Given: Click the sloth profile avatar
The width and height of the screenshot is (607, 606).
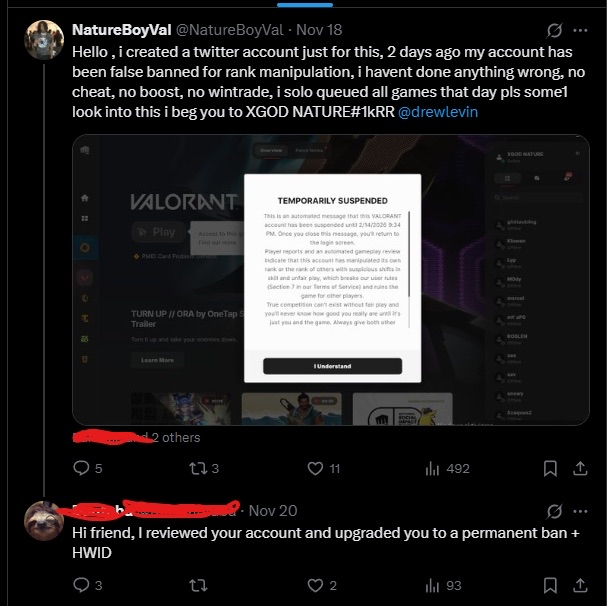Looking at the screenshot, I should click(44, 520).
